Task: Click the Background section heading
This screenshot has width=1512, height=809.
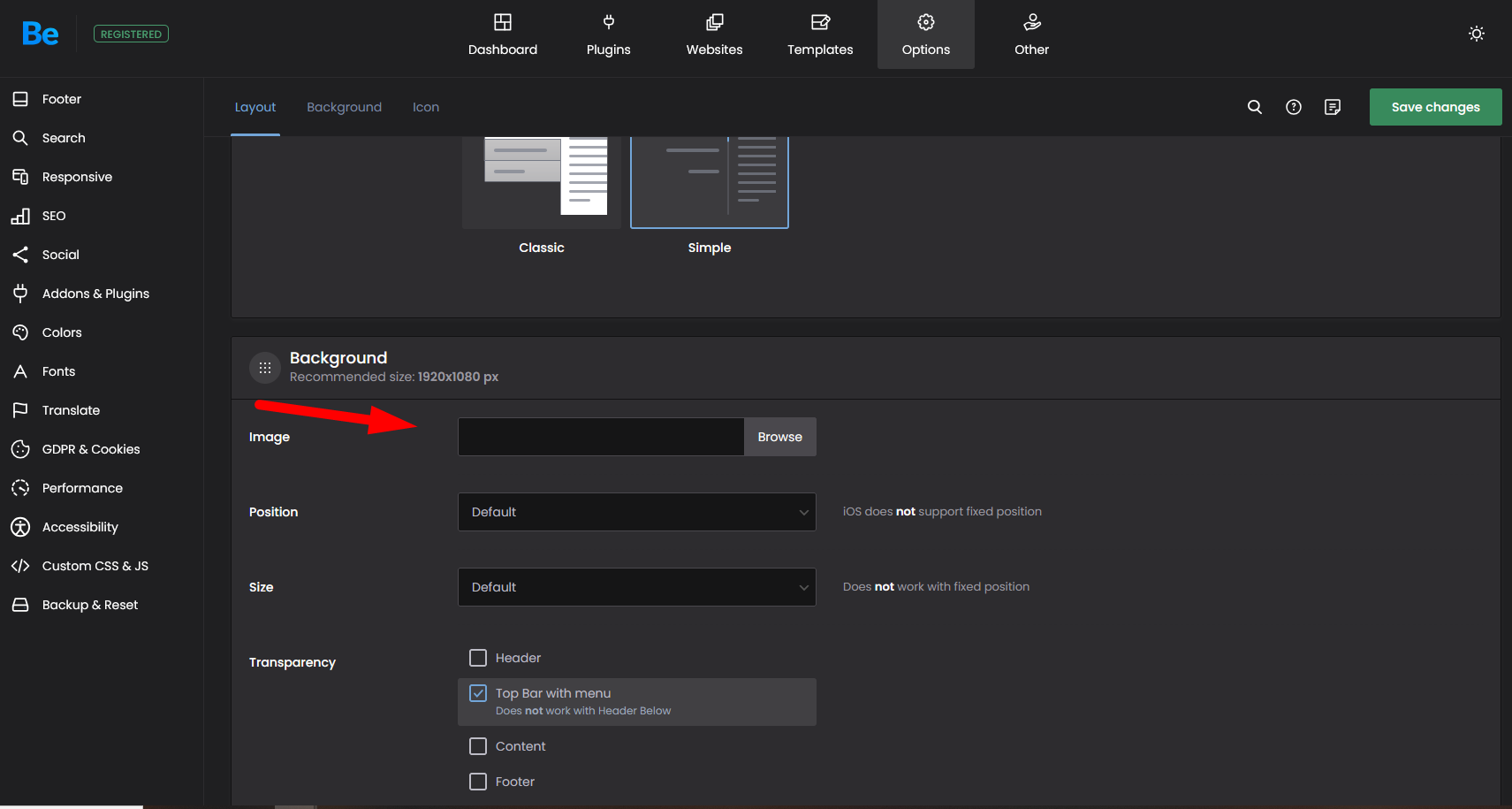Action: click(338, 357)
